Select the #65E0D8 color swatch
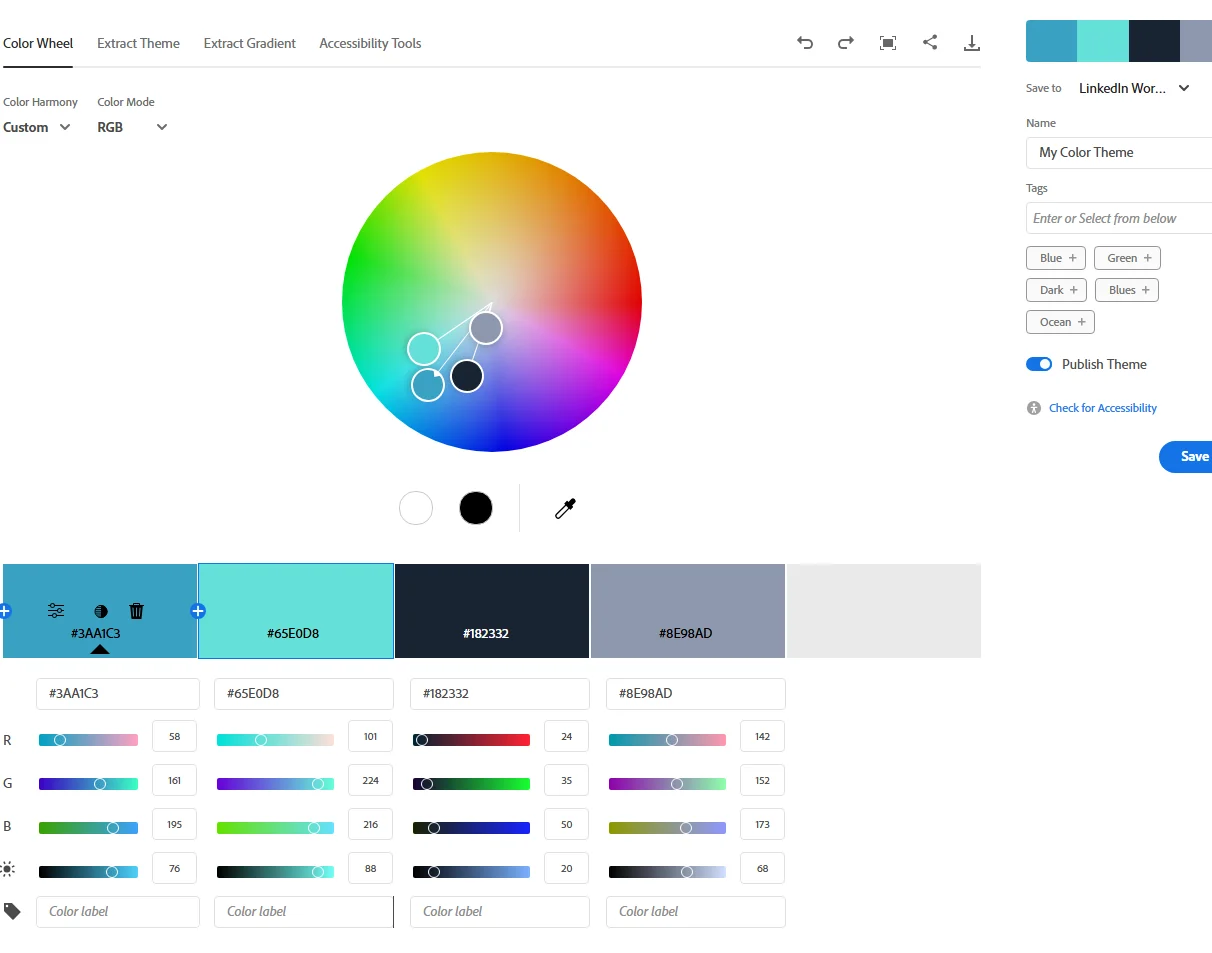 [x=296, y=611]
